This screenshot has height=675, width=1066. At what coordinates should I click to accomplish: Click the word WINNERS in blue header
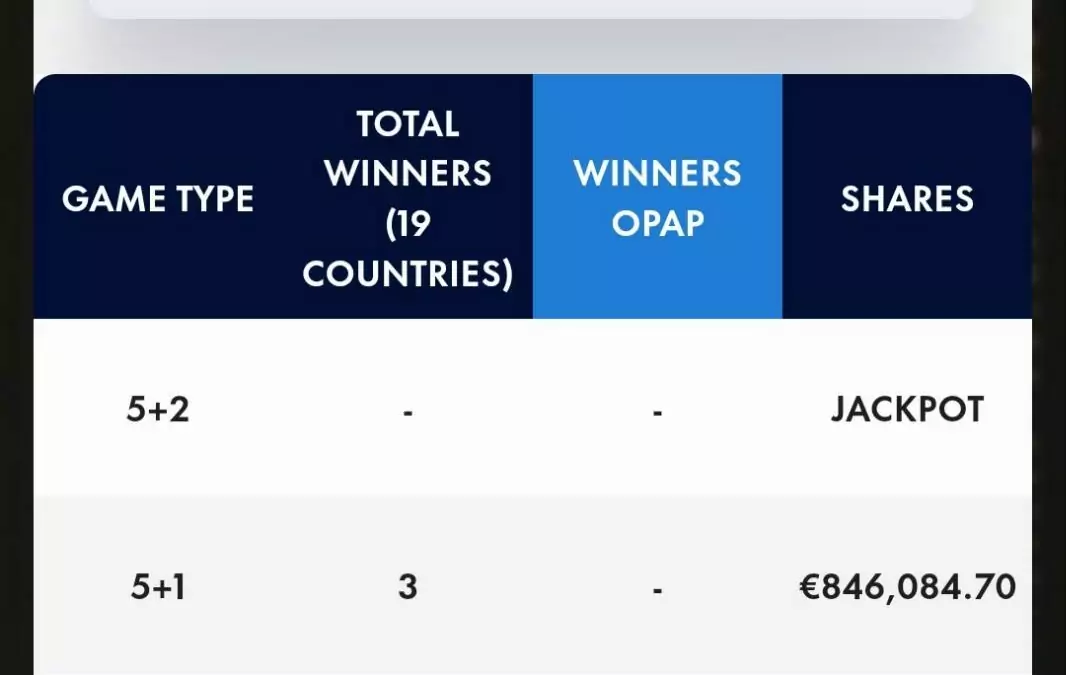[657, 174]
